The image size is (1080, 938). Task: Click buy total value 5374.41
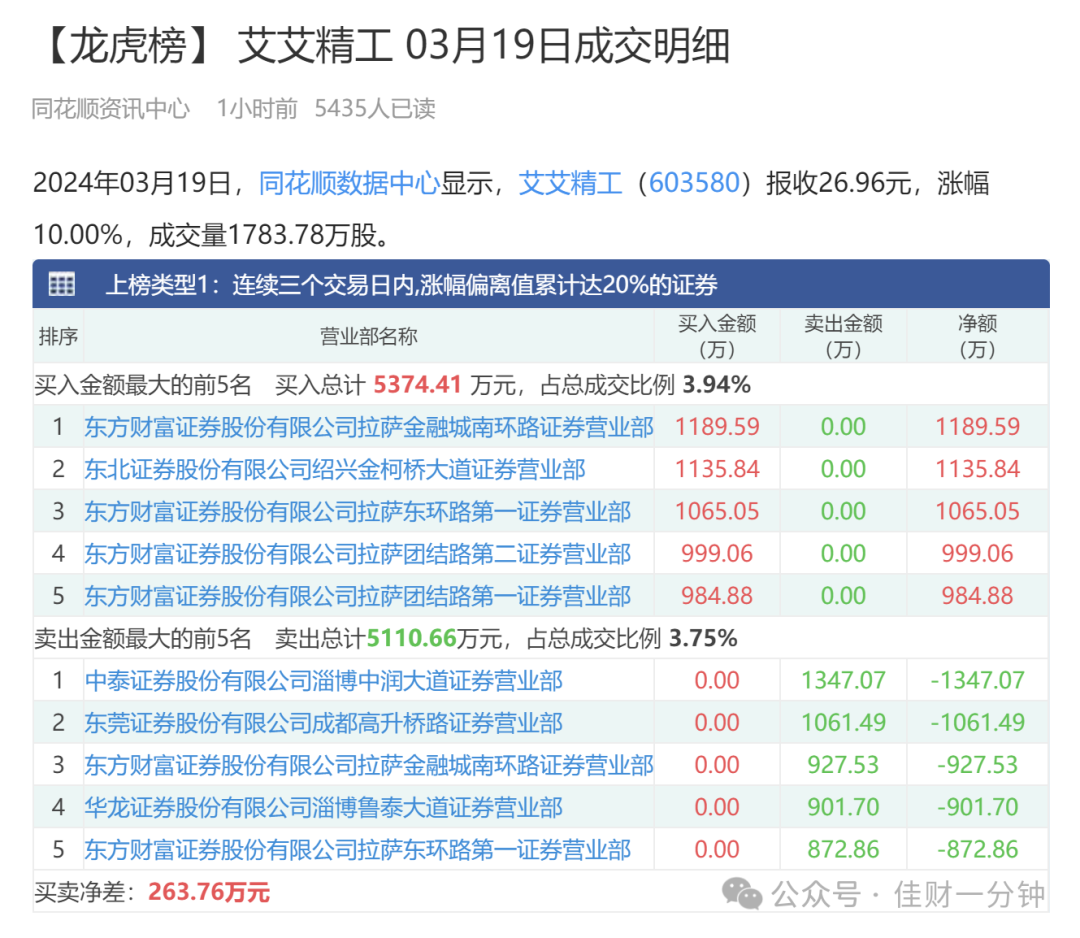click(417, 384)
